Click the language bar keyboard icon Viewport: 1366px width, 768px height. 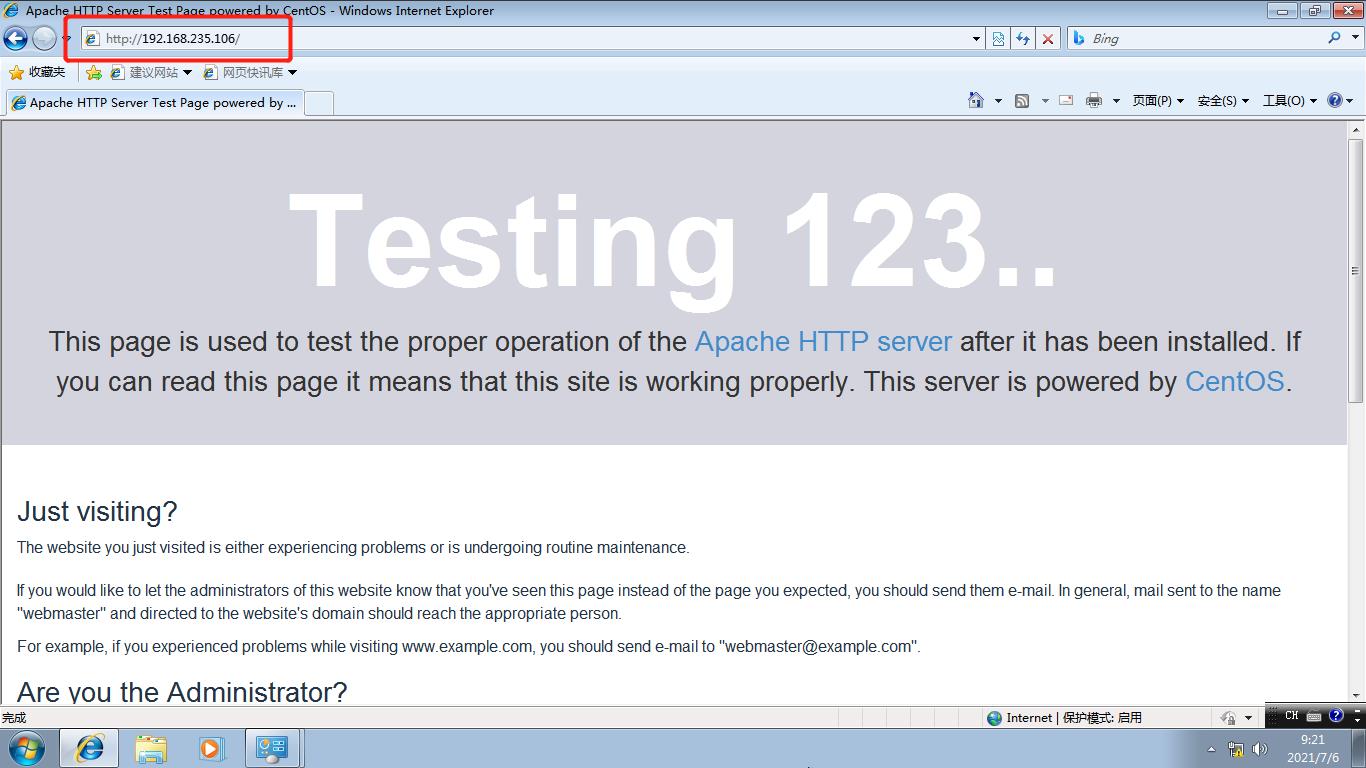tap(1314, 716)
